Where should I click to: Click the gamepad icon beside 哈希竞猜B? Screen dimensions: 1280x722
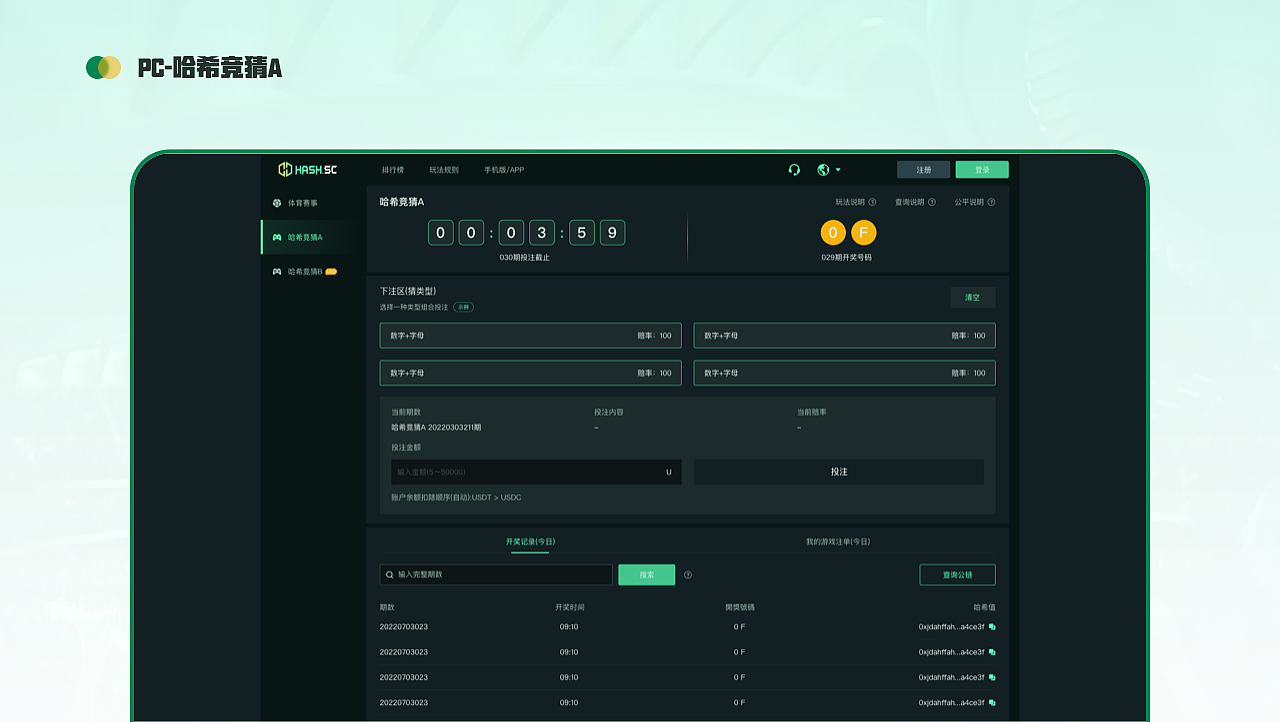click(x=277, y=271)
